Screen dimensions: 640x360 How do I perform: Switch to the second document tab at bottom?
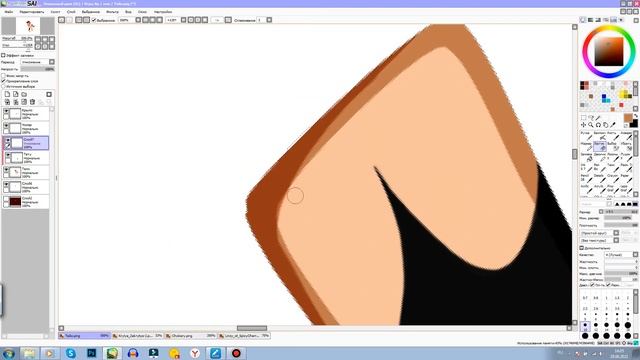click(137, 336)
